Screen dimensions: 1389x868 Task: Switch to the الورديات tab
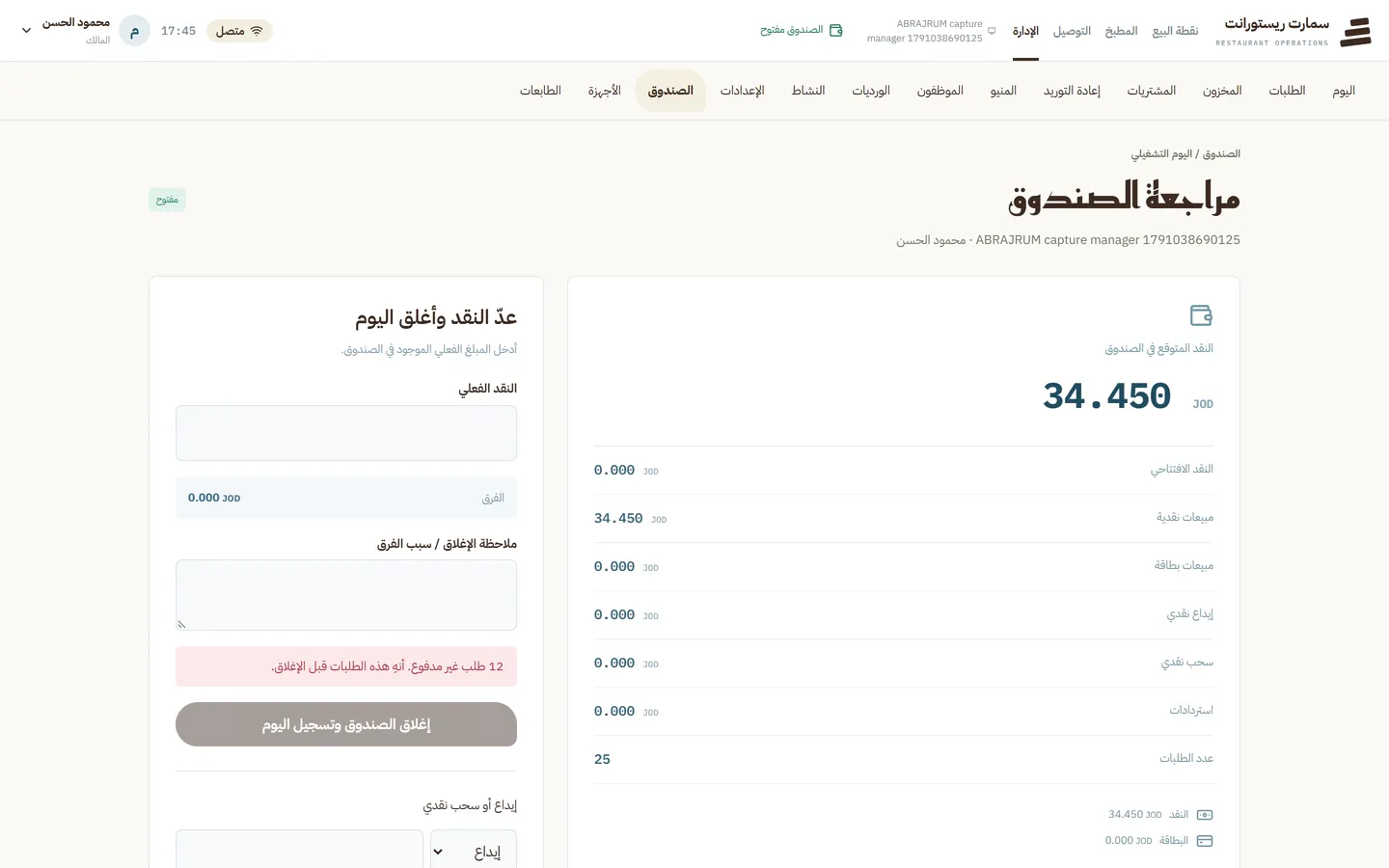pyautogui.click(x=871, y=91)
